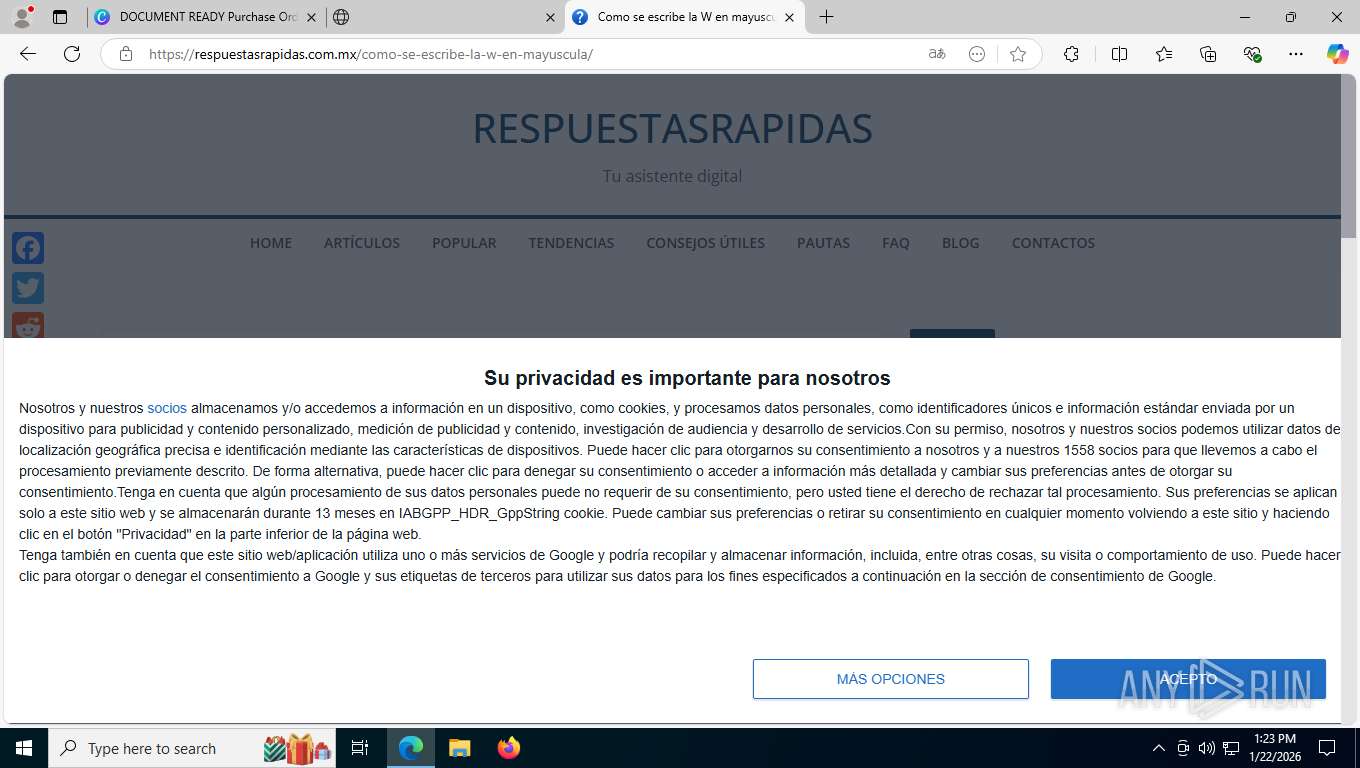
Task: Open a new browser tab
Action: pyautogui.click(x=826, y=17)
